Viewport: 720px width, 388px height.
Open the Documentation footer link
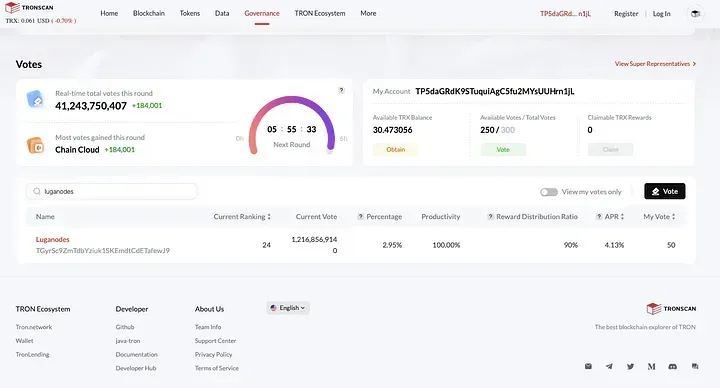(x=136, y=355)
